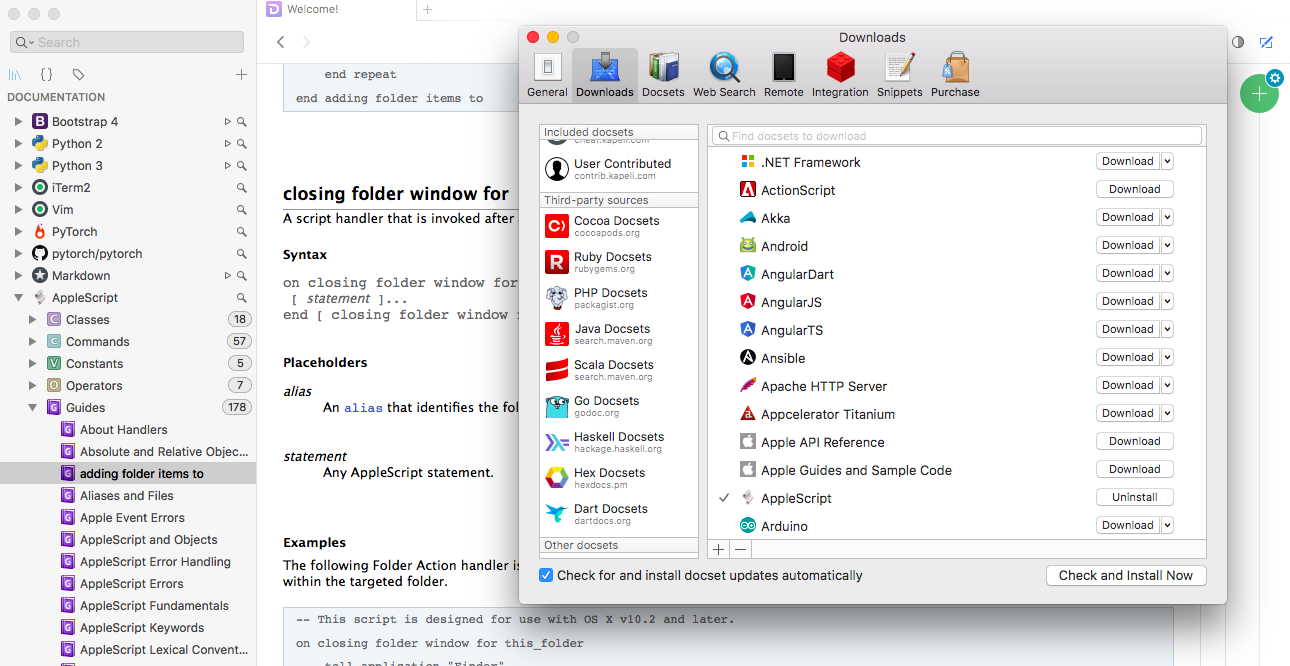
Task: Open version dropdown for Arduino
Action: point(1167,525)
